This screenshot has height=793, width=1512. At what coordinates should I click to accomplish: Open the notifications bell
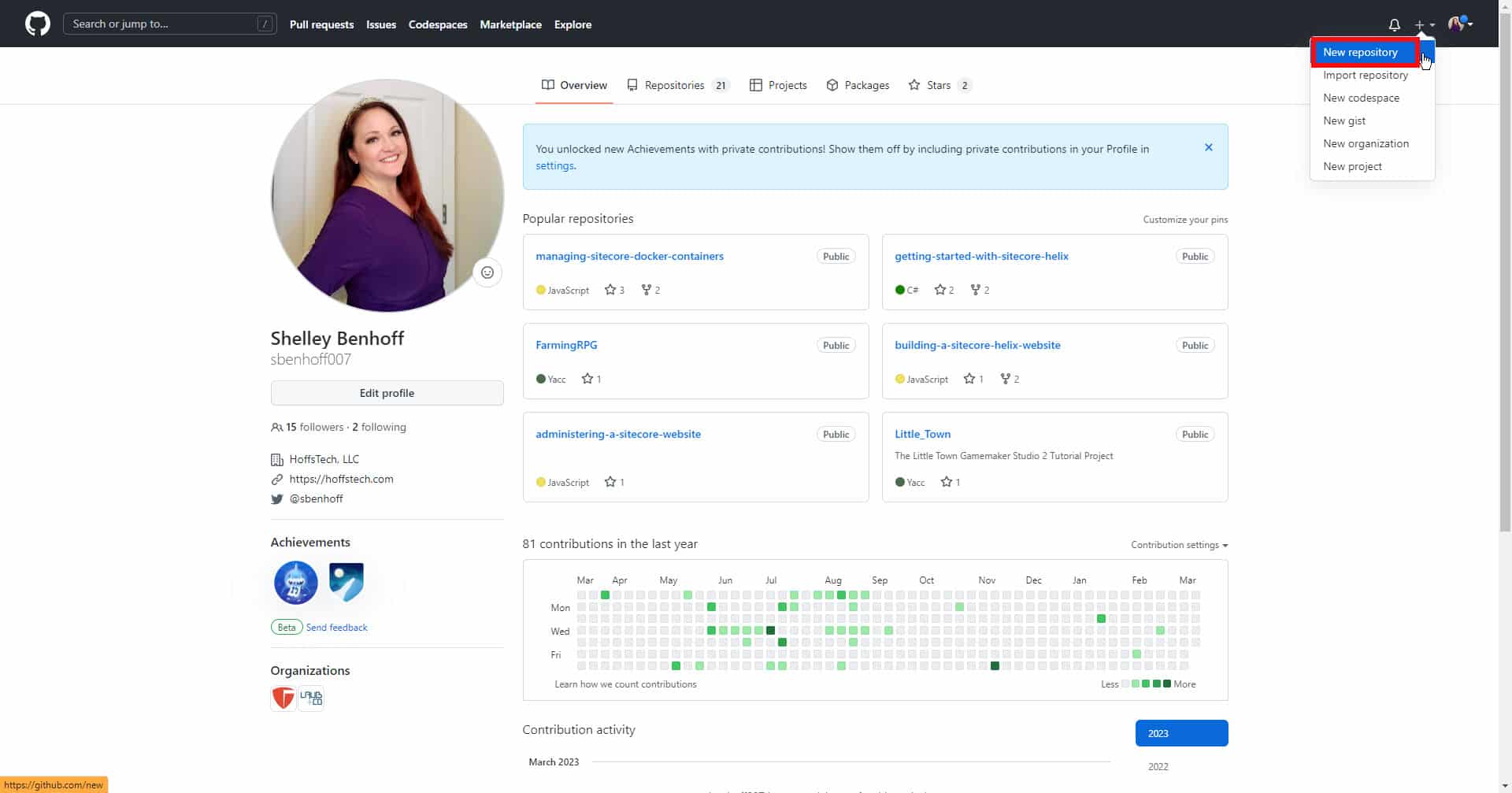(1394, 24)
